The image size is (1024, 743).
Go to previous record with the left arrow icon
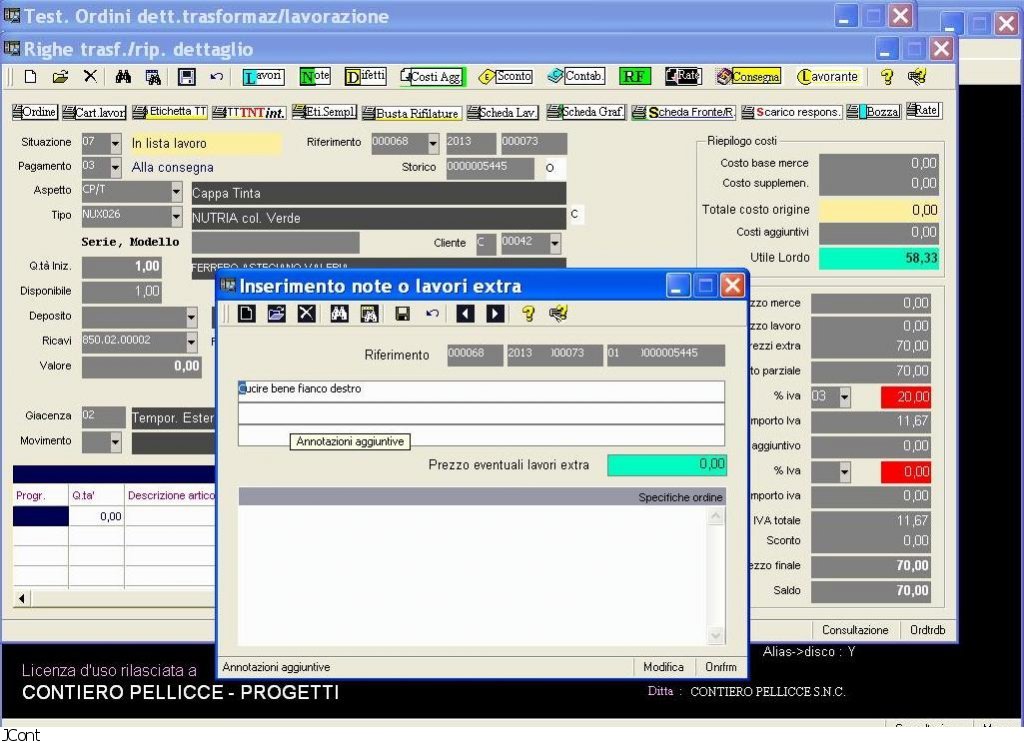465,314
